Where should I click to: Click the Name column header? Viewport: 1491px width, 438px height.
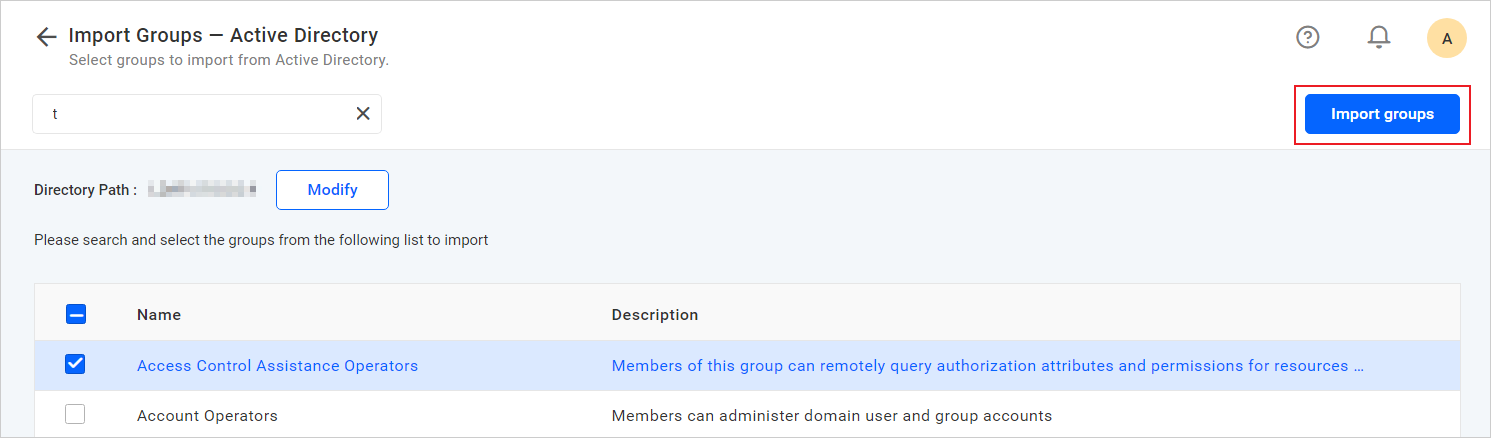pyautogui.click(x=159, y=315)
